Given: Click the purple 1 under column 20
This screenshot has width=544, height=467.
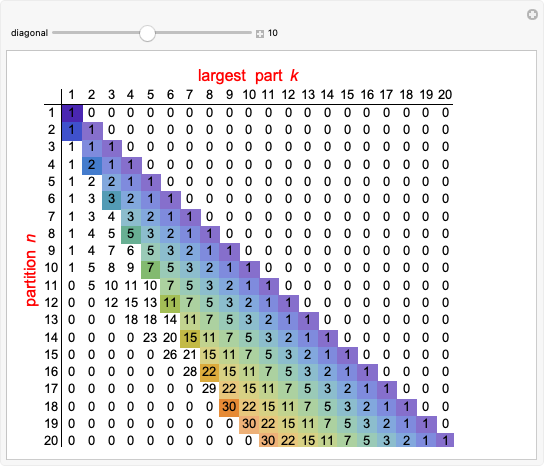Looking at the screenshot, I should point(445,440).
